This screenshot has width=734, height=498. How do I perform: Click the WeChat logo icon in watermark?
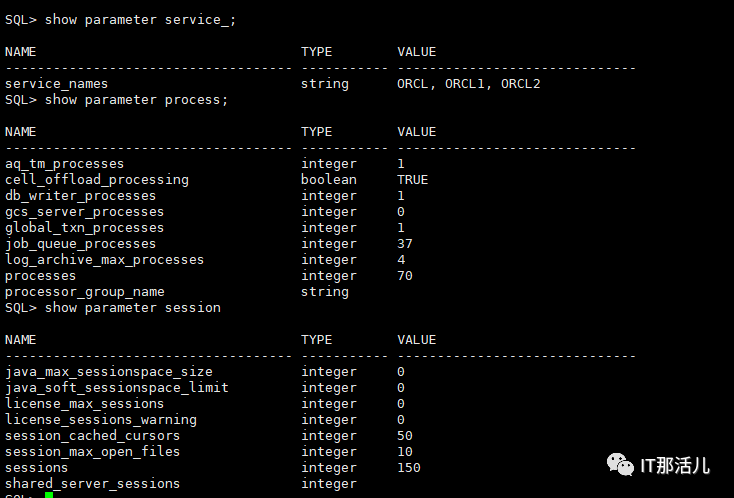point(620,464)
